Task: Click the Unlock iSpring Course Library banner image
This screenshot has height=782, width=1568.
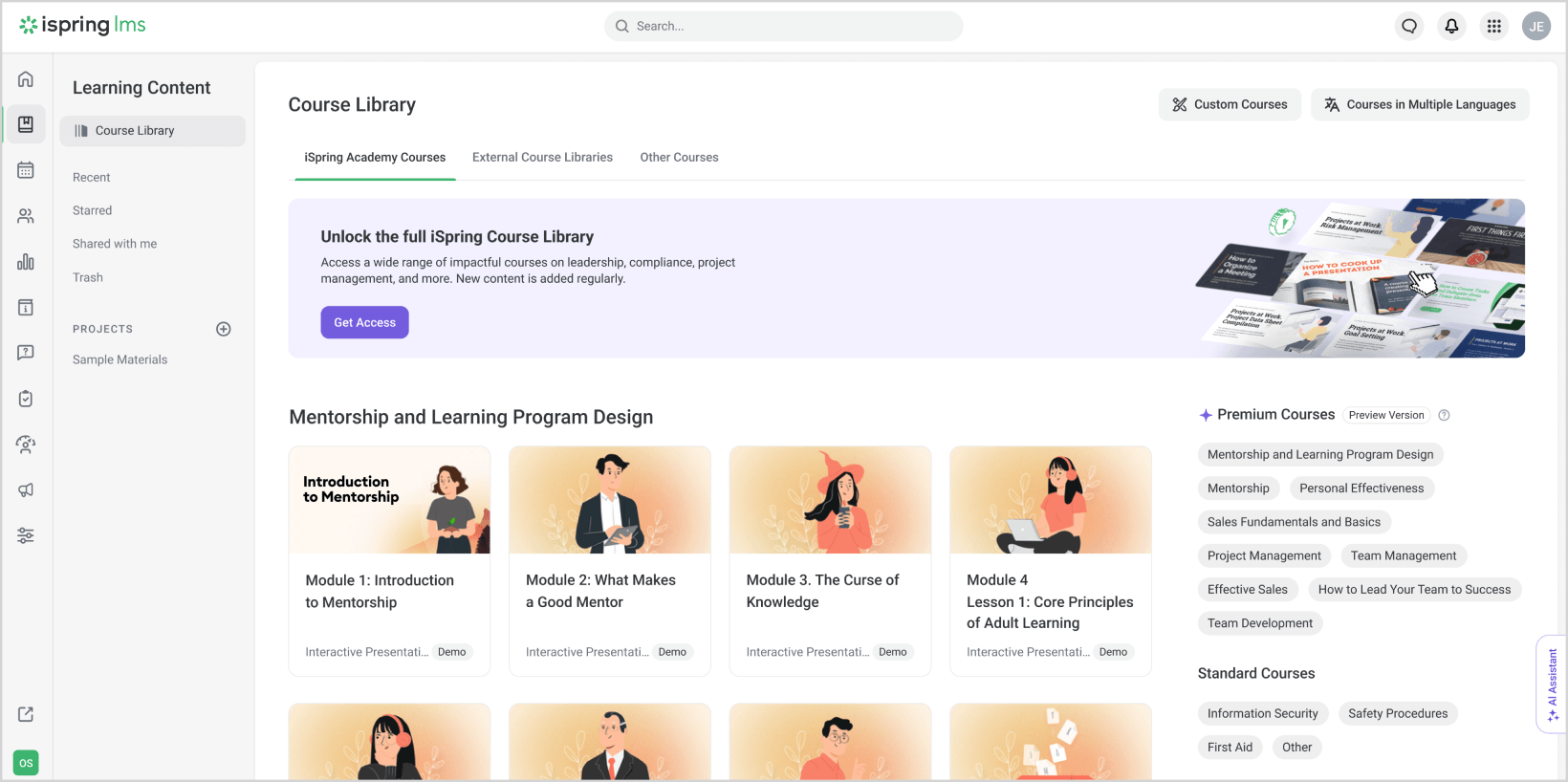Action: pos(1359,278)
